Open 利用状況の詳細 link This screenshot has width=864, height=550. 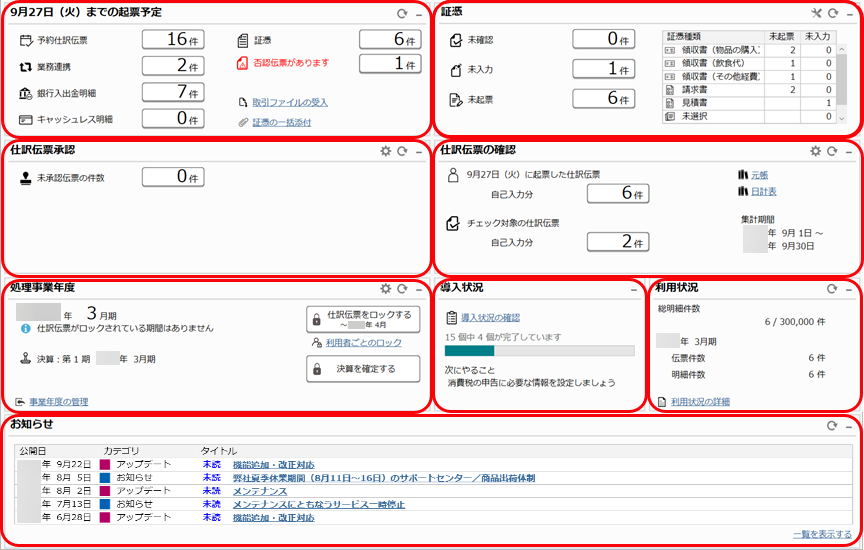[700, 402]
